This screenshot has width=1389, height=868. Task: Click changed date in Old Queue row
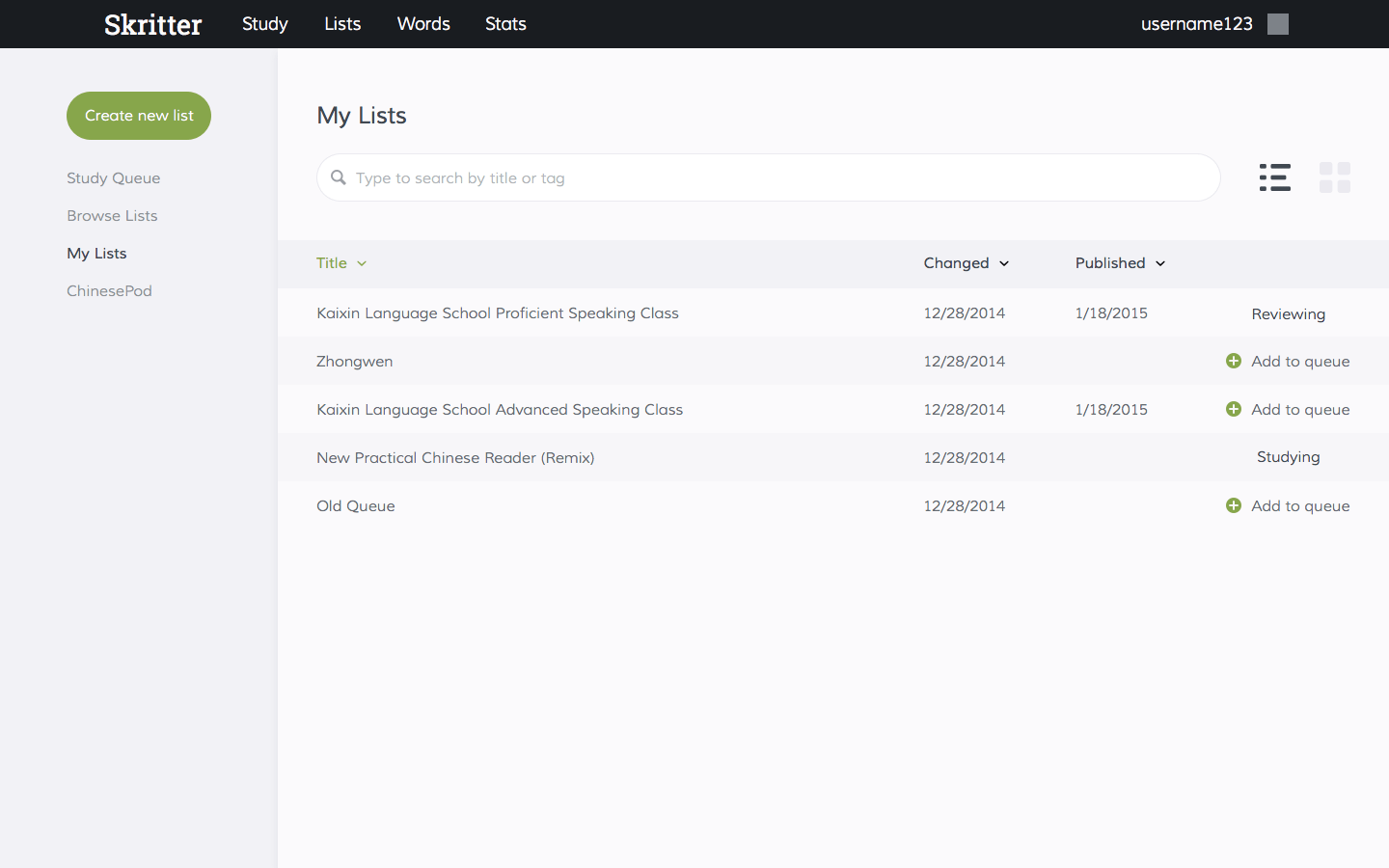(965, 506)
